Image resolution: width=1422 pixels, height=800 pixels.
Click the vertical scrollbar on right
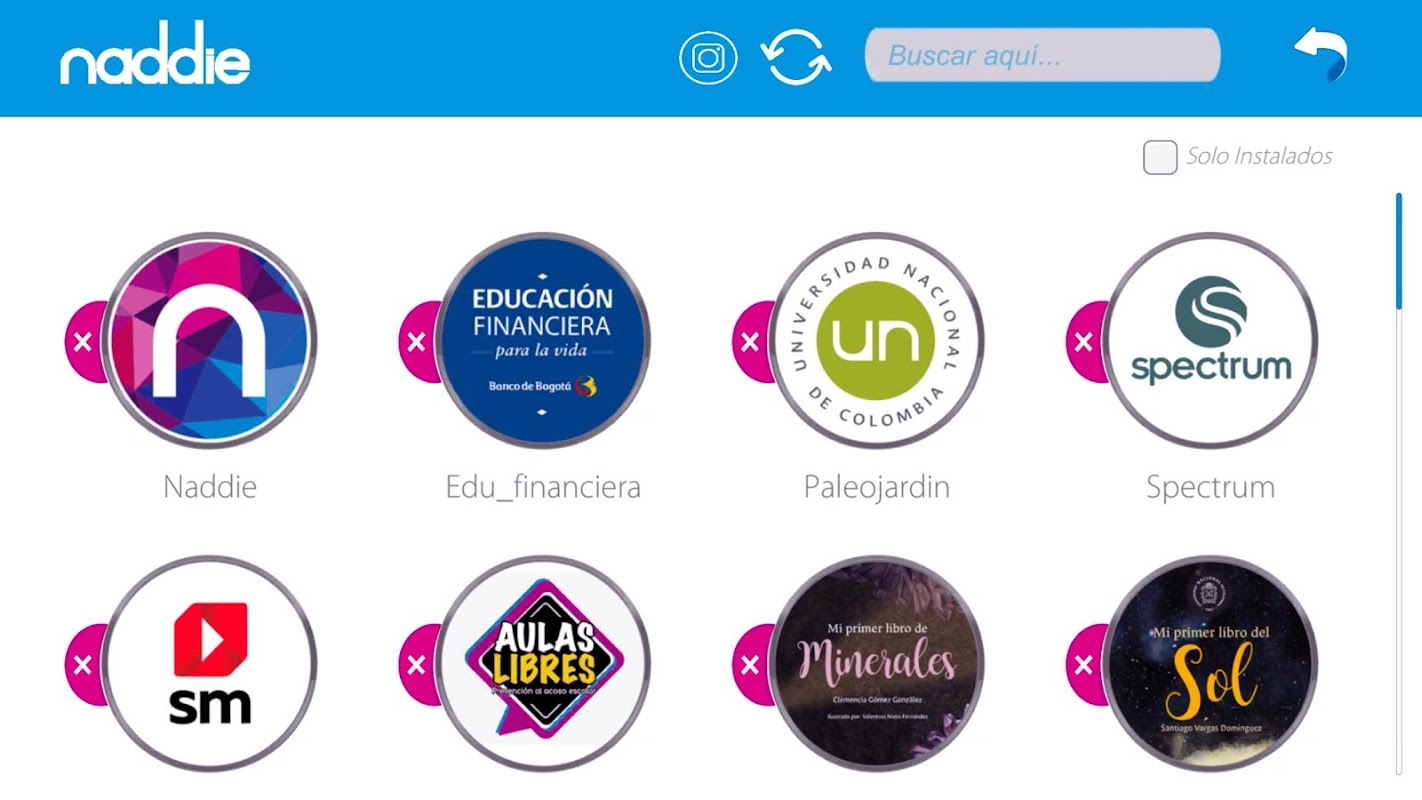click(1399, 483)
